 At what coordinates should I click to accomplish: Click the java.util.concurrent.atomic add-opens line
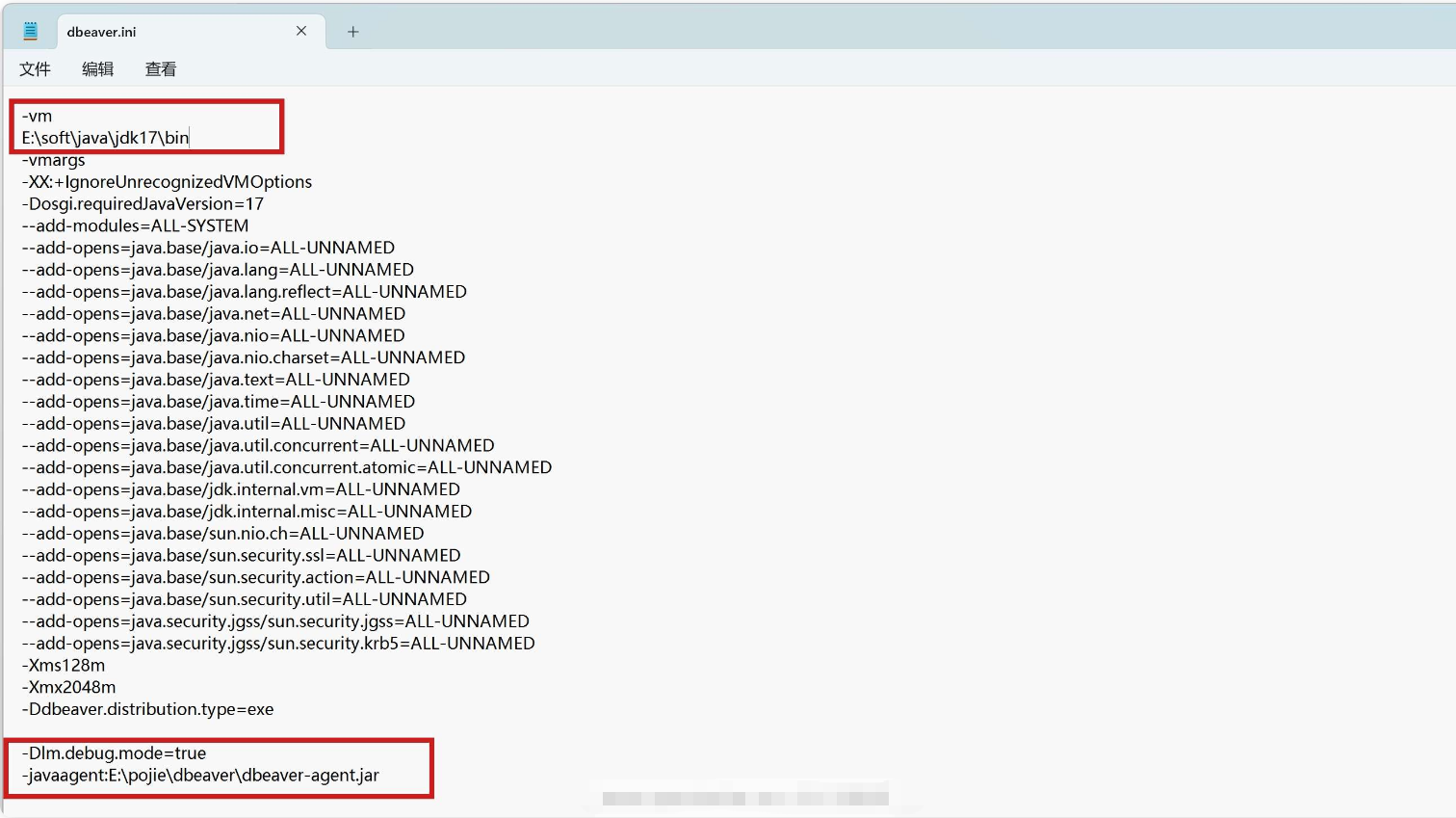tap(287, 467)
